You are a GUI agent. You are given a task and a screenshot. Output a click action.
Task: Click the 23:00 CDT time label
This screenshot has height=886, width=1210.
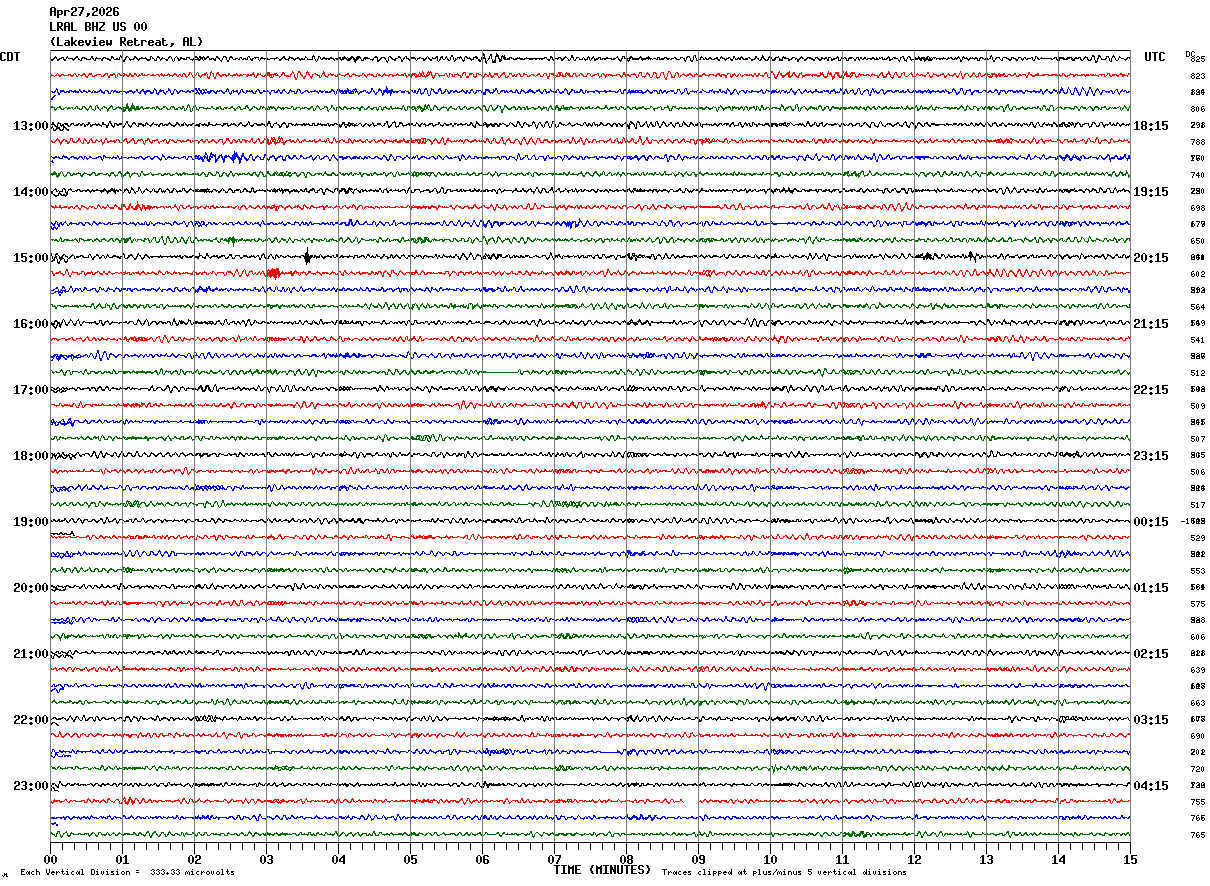click(x=30, y=786)
